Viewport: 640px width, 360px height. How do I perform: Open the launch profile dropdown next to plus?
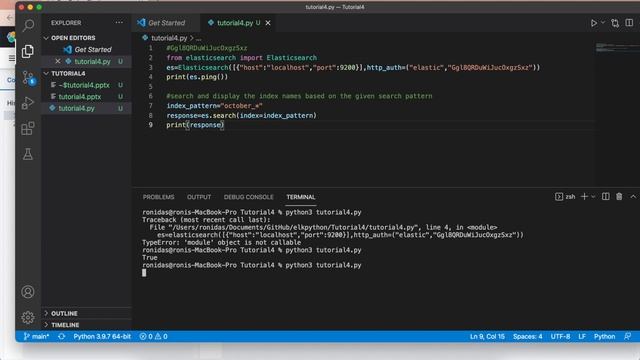593,197
